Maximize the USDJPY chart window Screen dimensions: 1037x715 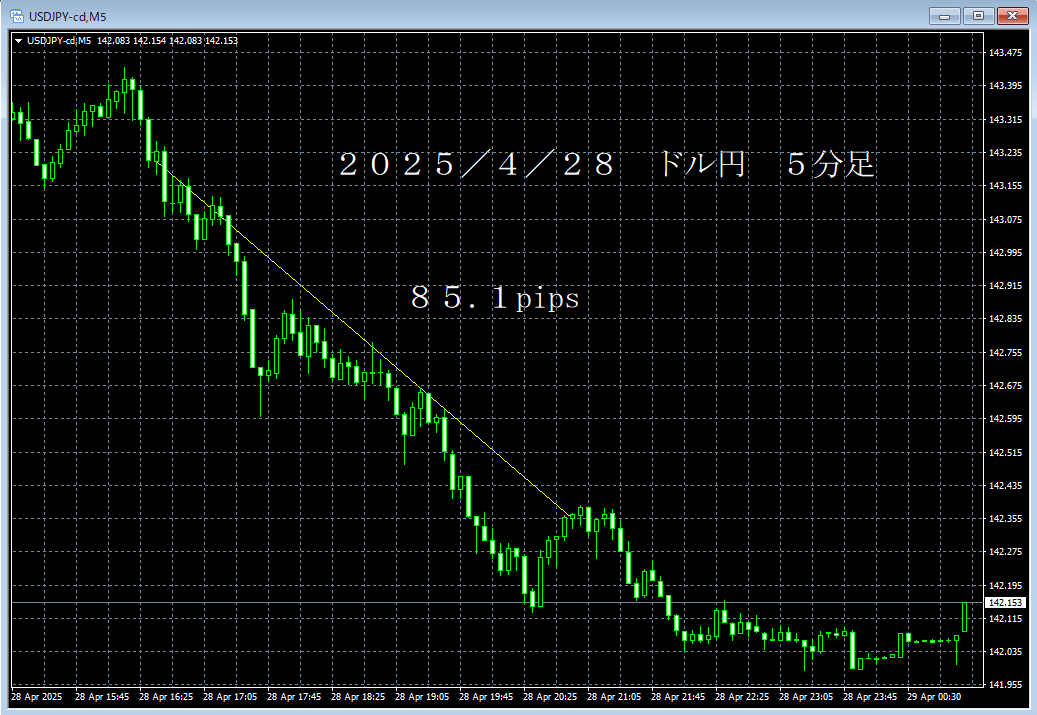tap(978, 16)
